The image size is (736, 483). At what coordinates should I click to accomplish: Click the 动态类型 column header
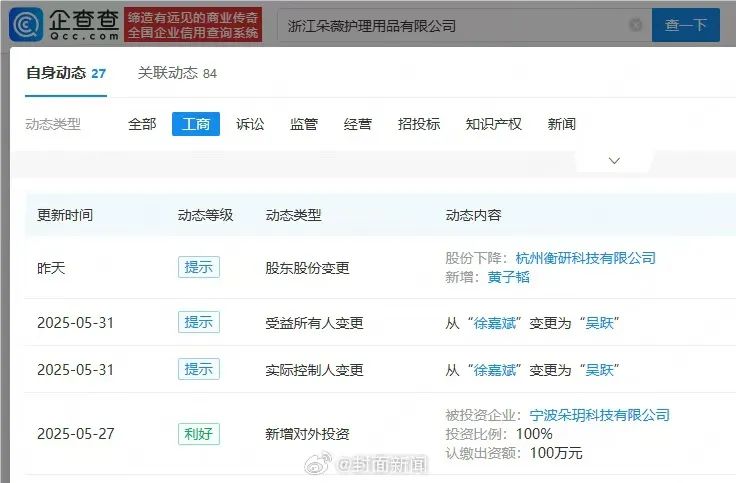293,215
